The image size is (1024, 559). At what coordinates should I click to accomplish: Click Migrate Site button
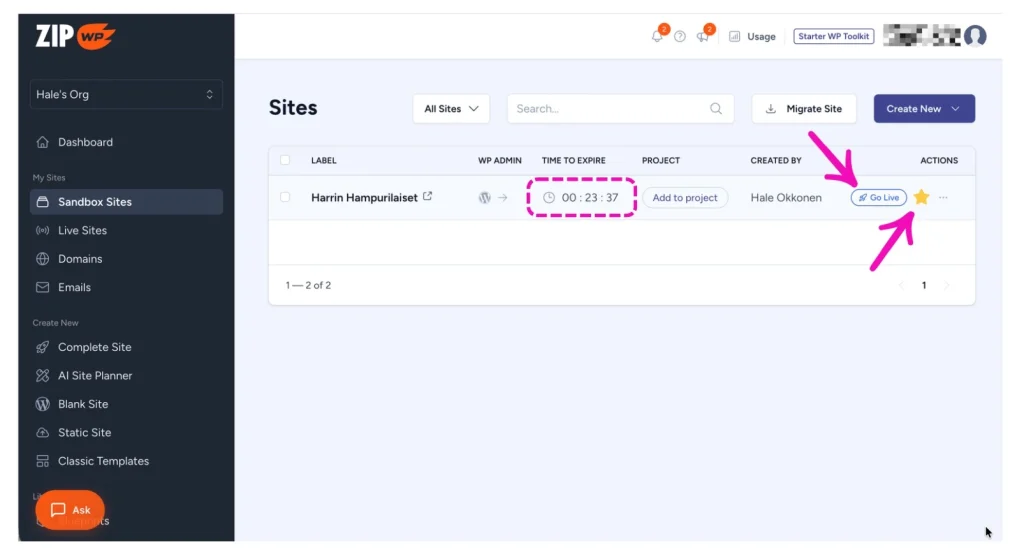804,109
